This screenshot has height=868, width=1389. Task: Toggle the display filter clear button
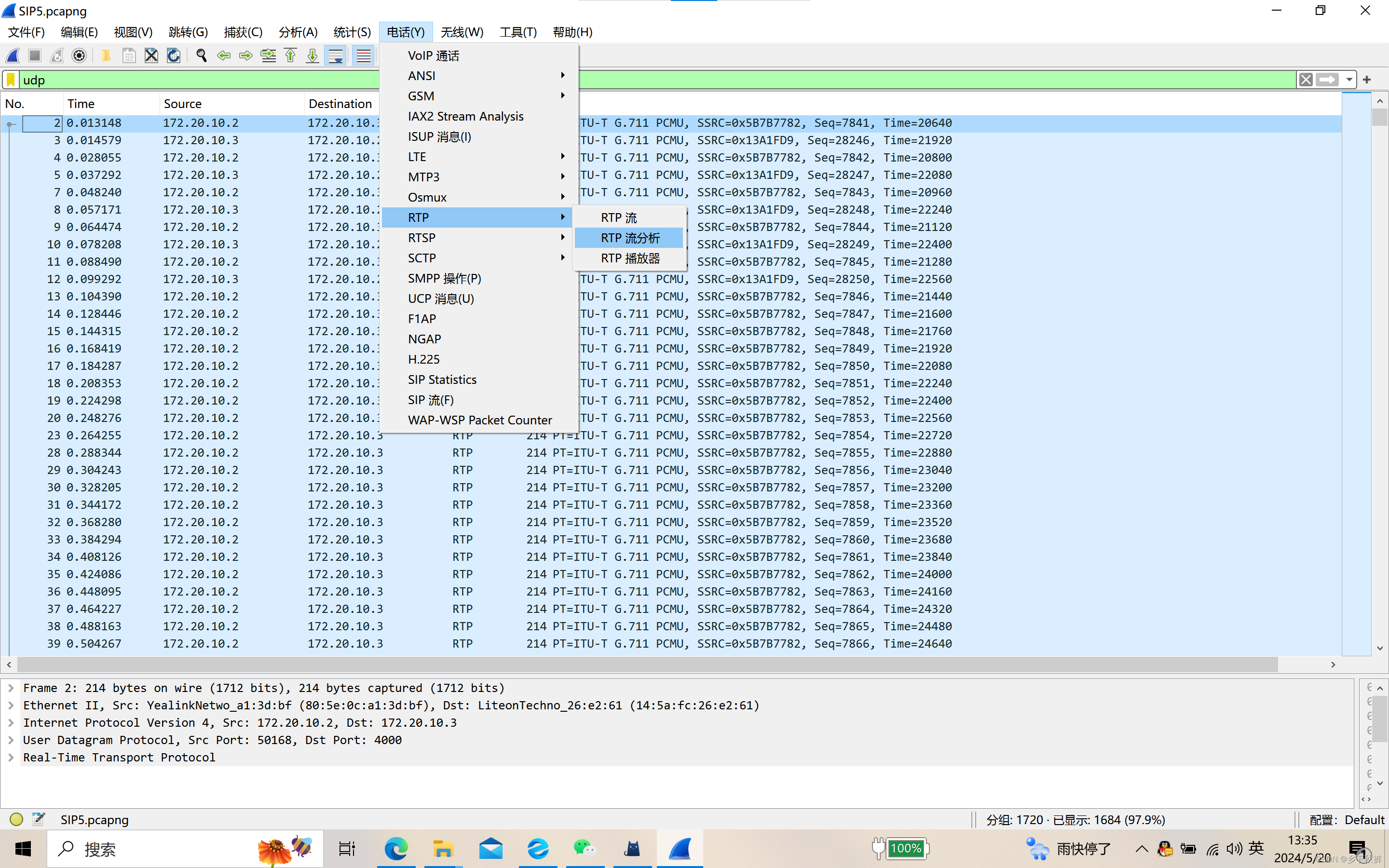click(1306, 80)
